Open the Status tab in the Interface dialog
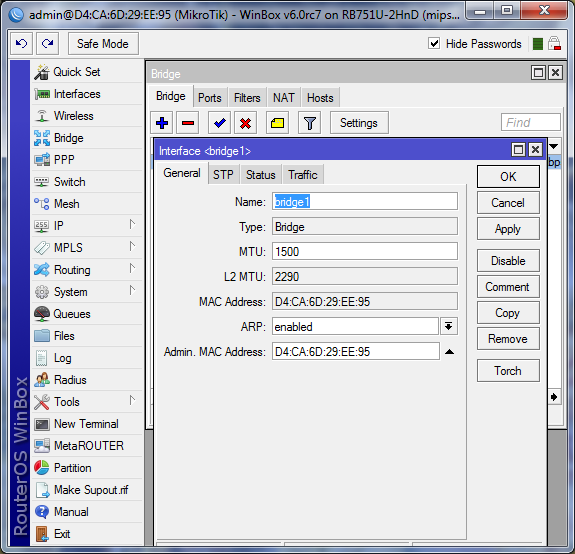575x554 pixels. [x=260, y=175]
